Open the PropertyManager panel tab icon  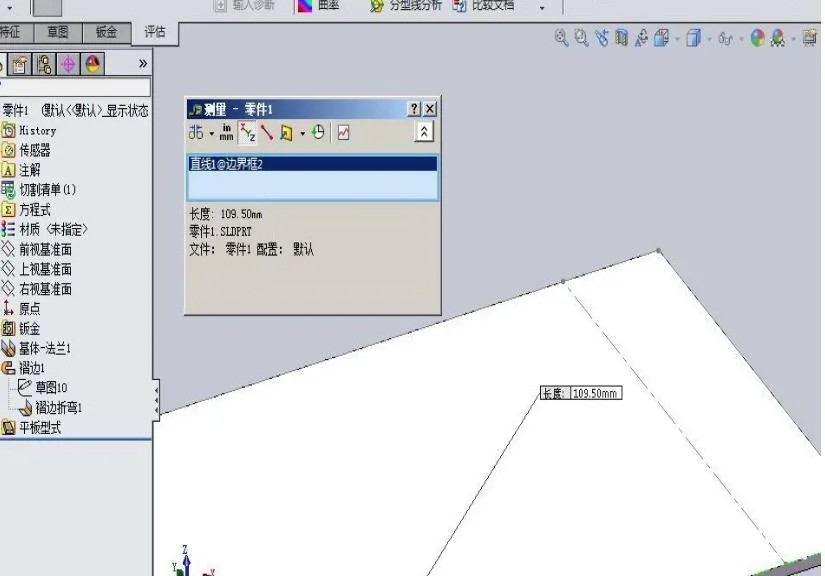[20, 64]
